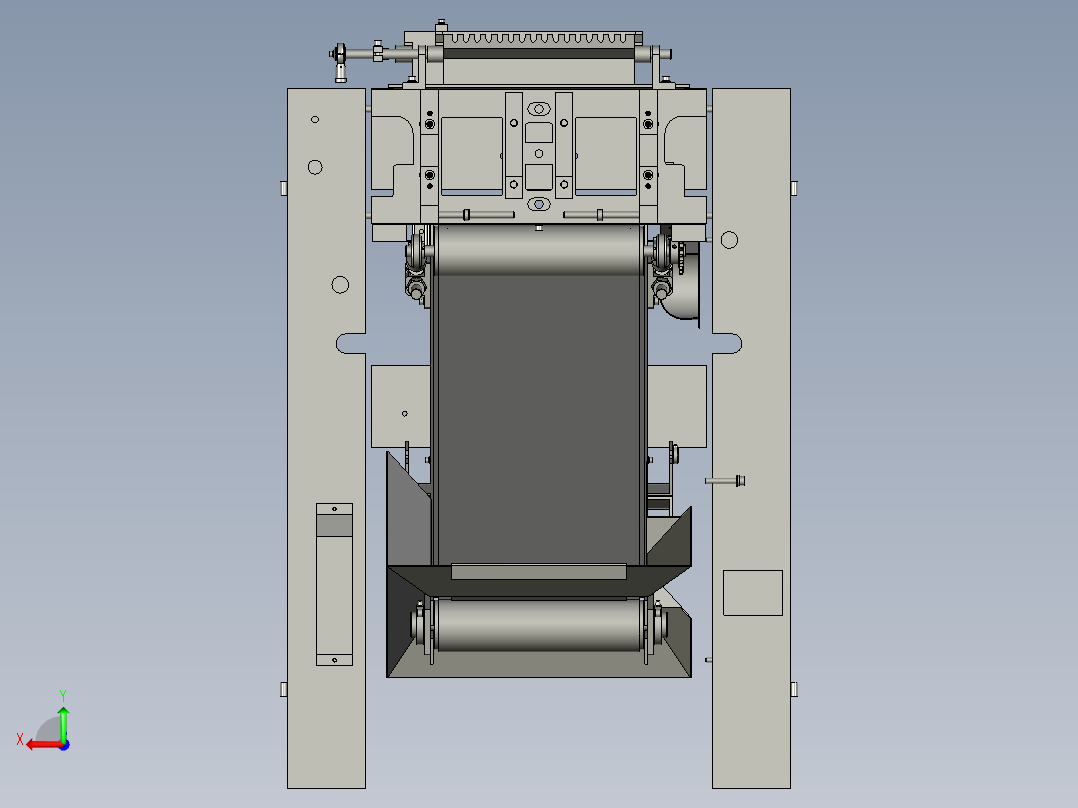Screen dimensions: 1078x808
Task: Select the rod end joint beside the rack
Action: (x=340, y=62)
